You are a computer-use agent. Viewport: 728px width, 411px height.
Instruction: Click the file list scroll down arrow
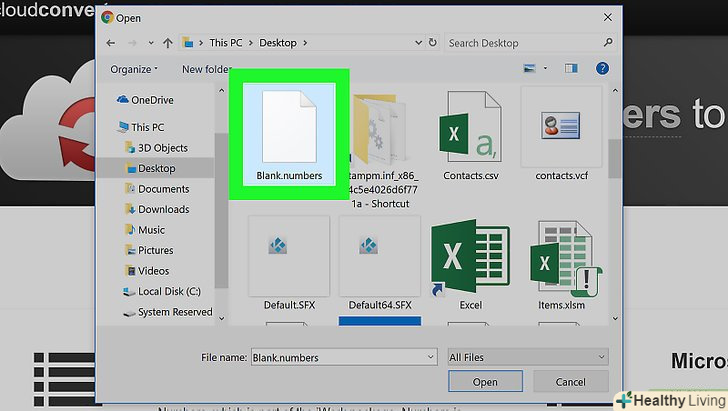[615, 319]
